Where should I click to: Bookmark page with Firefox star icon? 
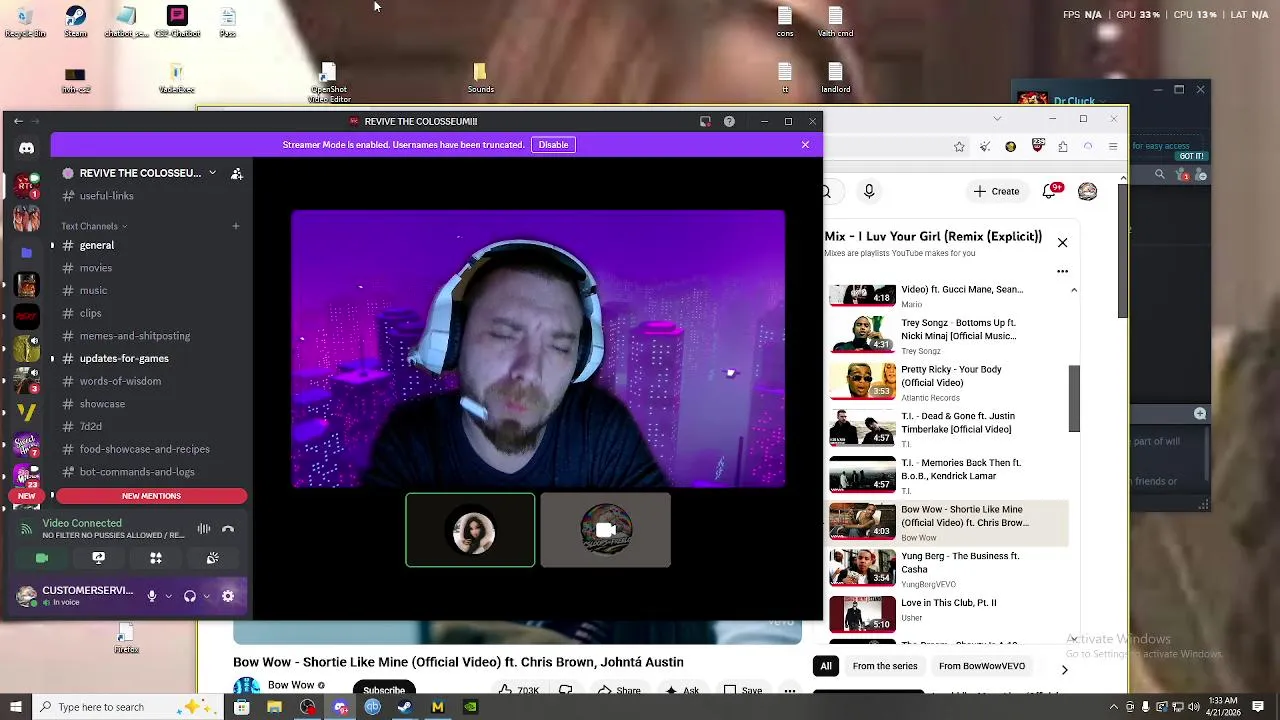point(959,147)
